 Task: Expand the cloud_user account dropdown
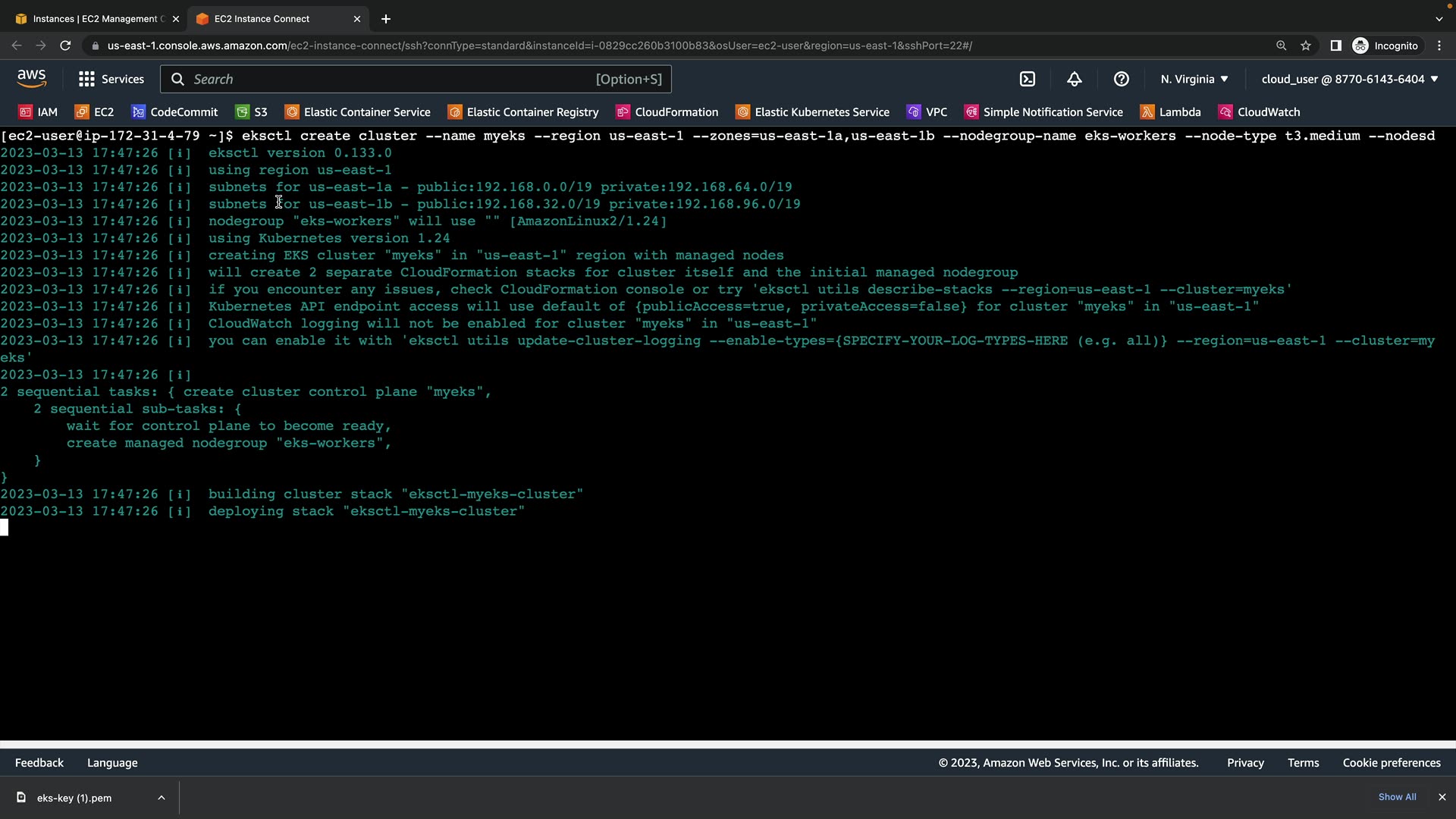tap(1350, 79)
